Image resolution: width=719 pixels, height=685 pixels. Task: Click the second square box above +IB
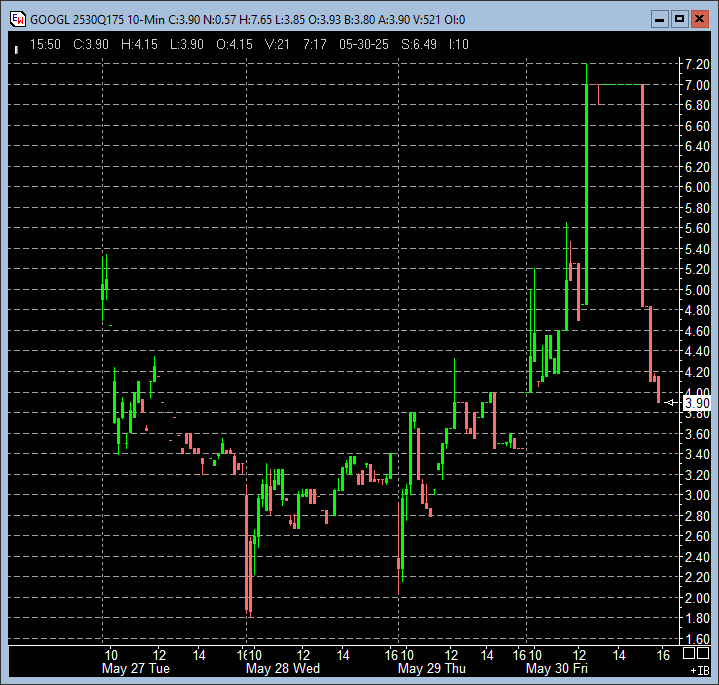[x=703, y=653]
